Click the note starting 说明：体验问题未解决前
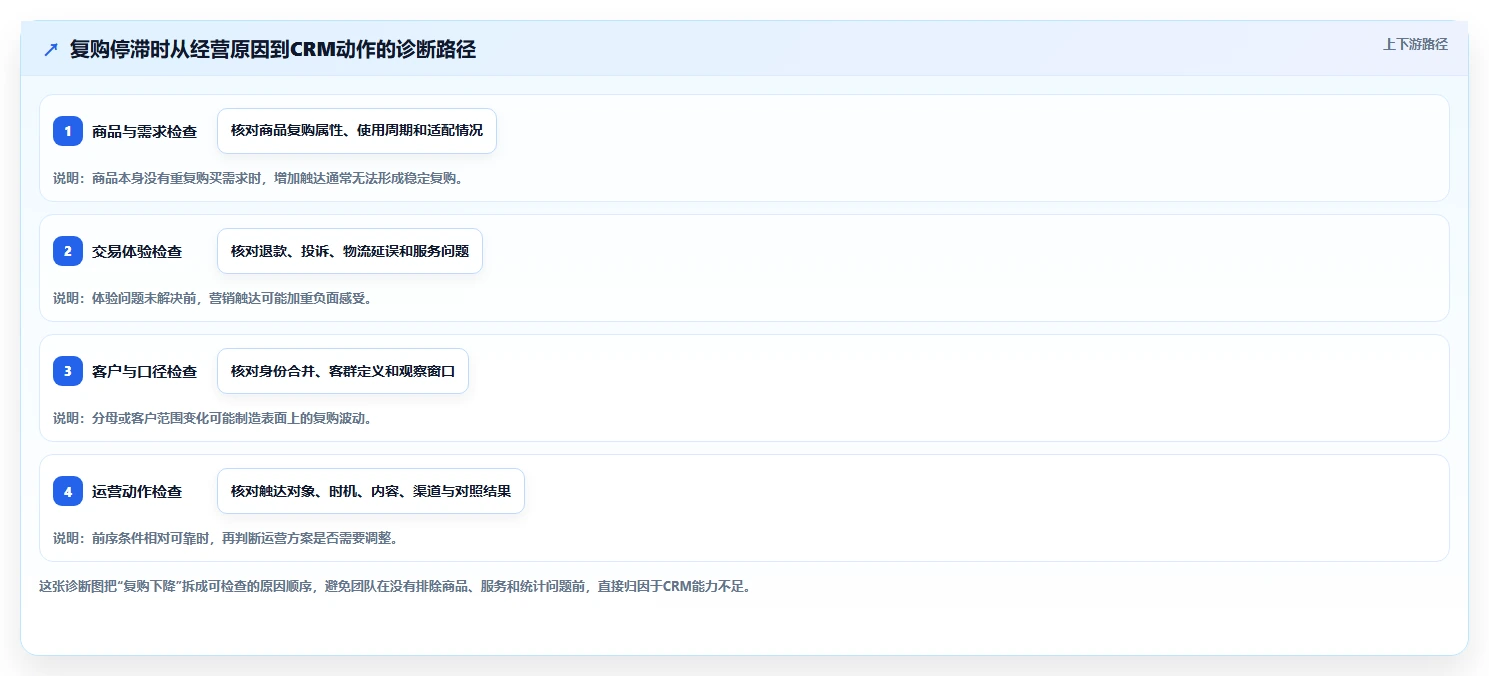 tap(213, 298)
